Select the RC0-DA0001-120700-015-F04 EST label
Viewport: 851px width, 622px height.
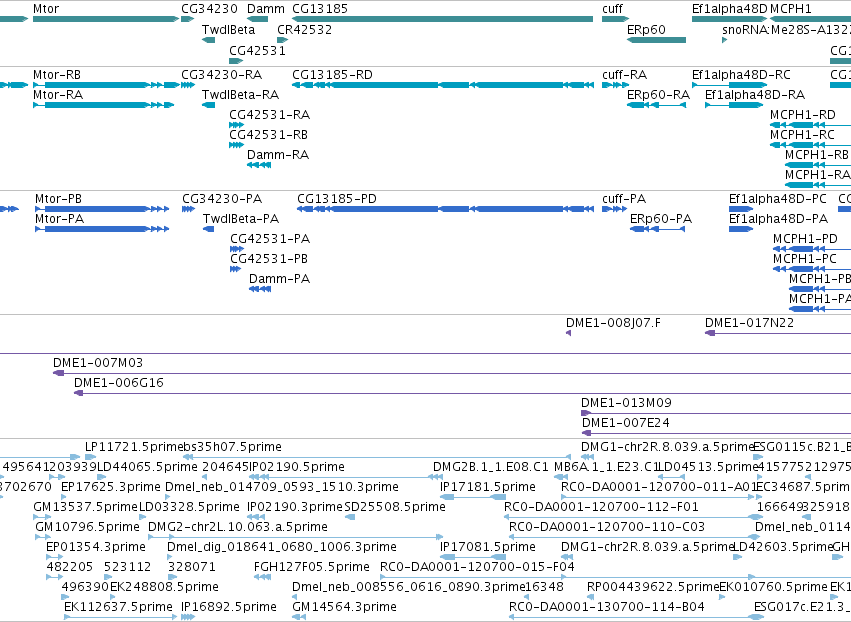pyautogui.click(x=477, y=567)
